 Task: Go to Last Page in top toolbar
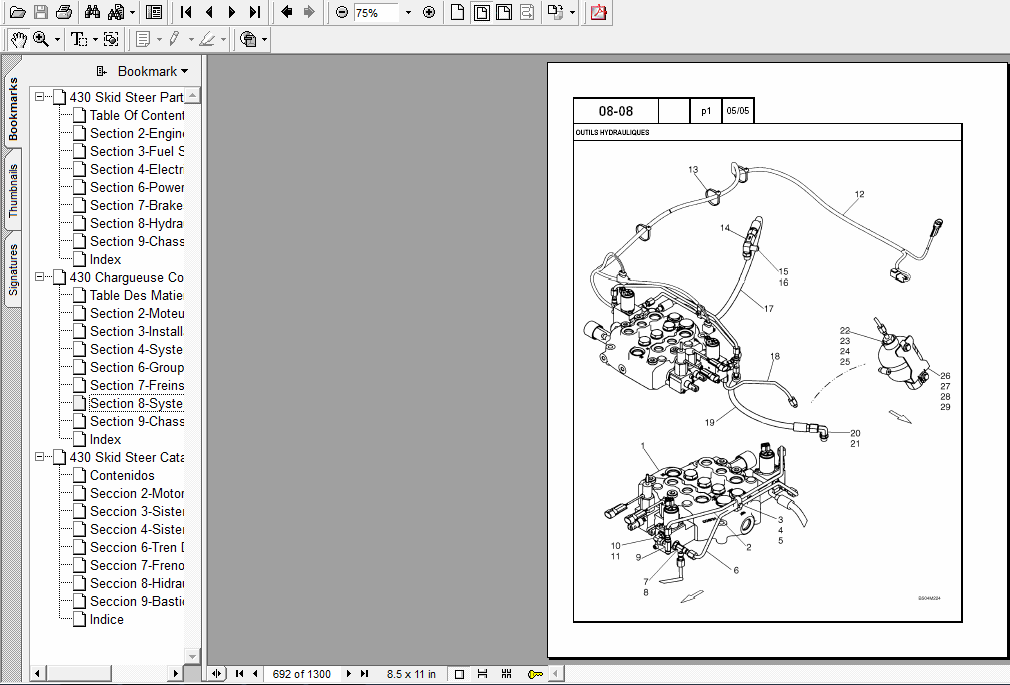pyautogui.click(x=255, y=12)
